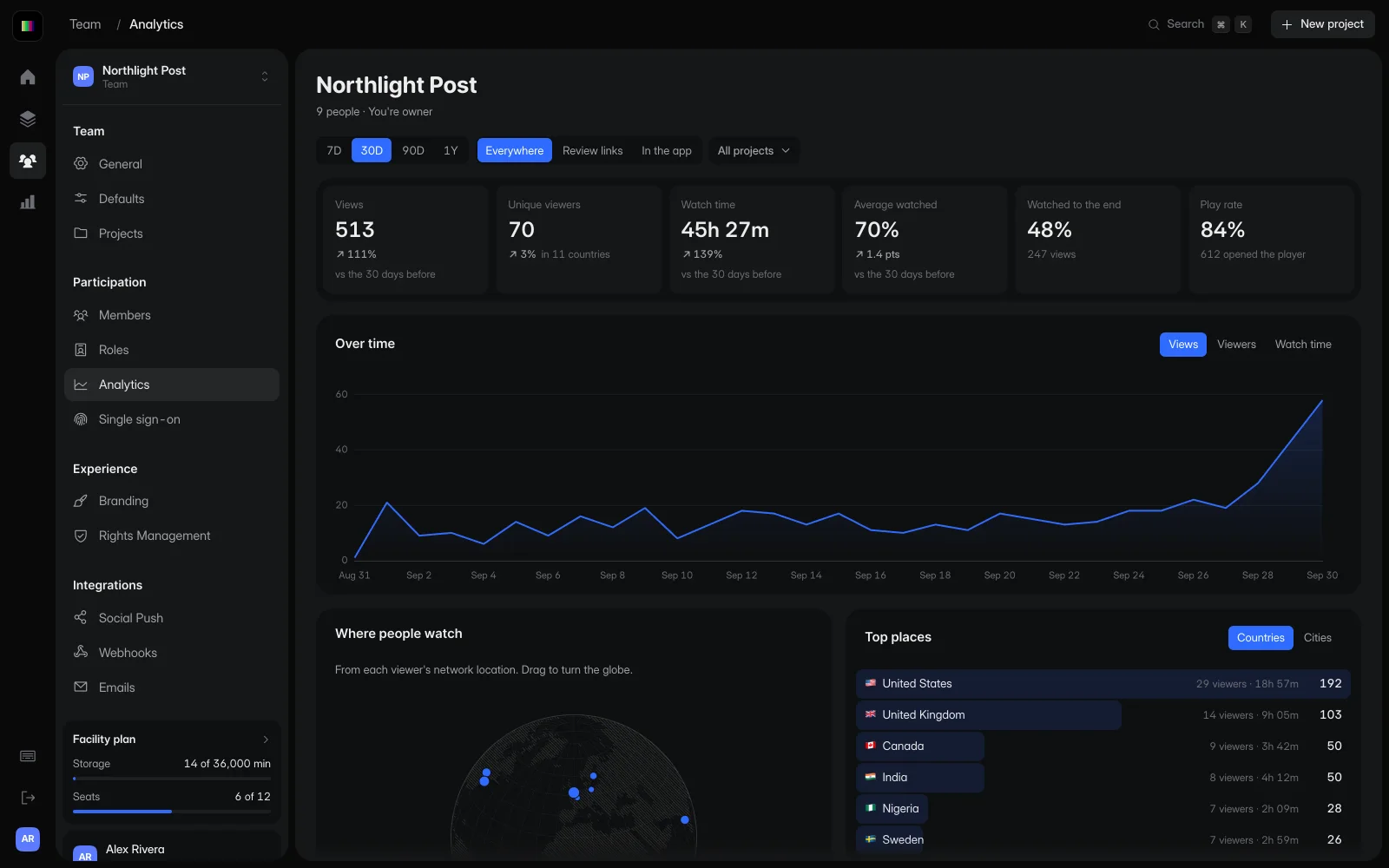Viewport: 1389px width, 868px height.
Task: Click the United Kingdom row
Action: pyautogui.click(x=1103, y=715)
